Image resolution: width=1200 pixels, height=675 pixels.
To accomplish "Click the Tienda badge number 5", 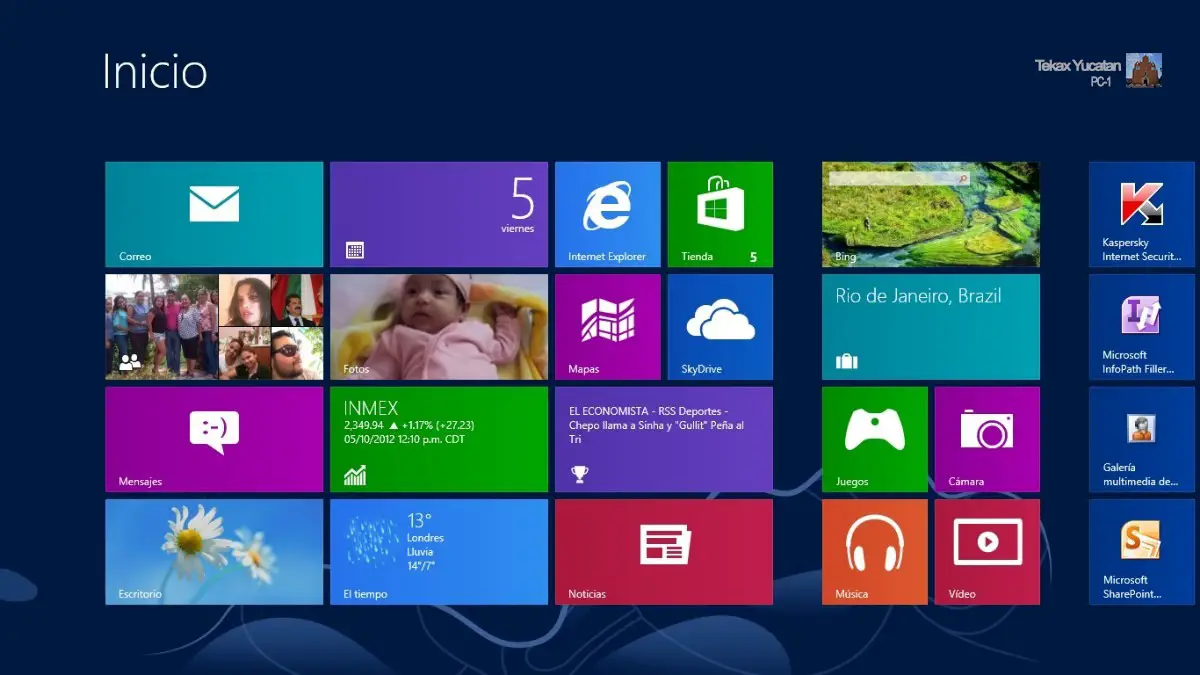I will [x=753, y=257].
